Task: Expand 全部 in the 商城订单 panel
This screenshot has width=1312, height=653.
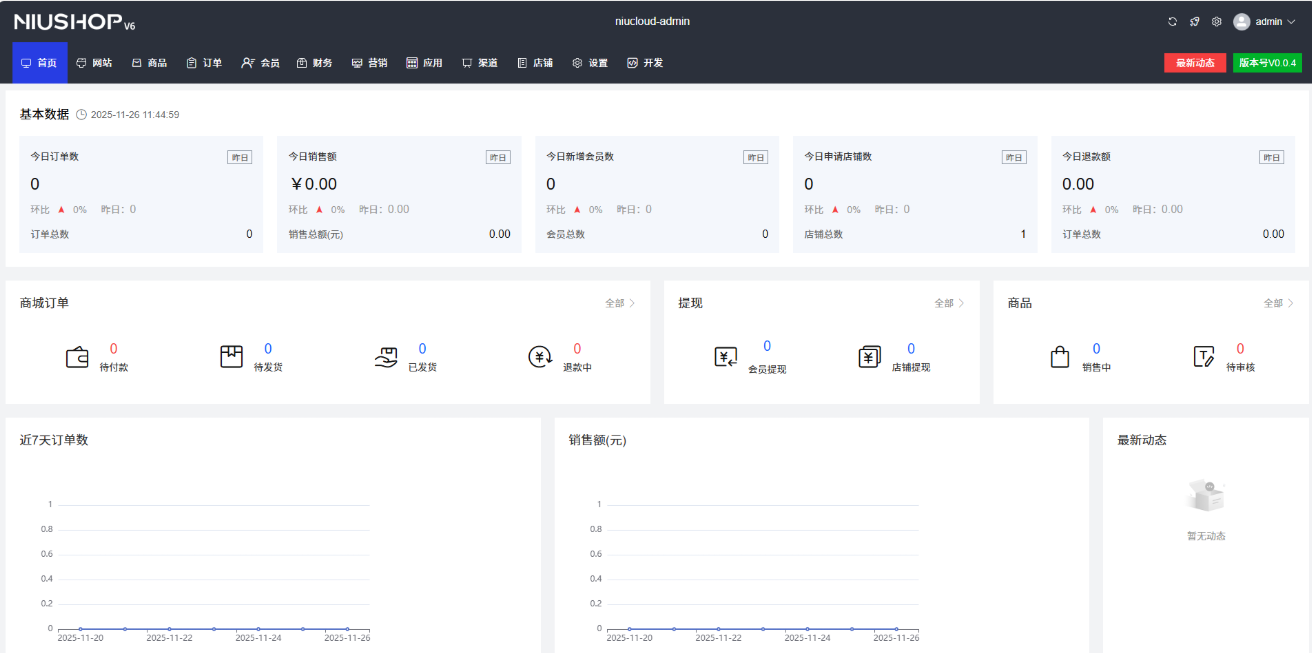Action: coord(620,303)
